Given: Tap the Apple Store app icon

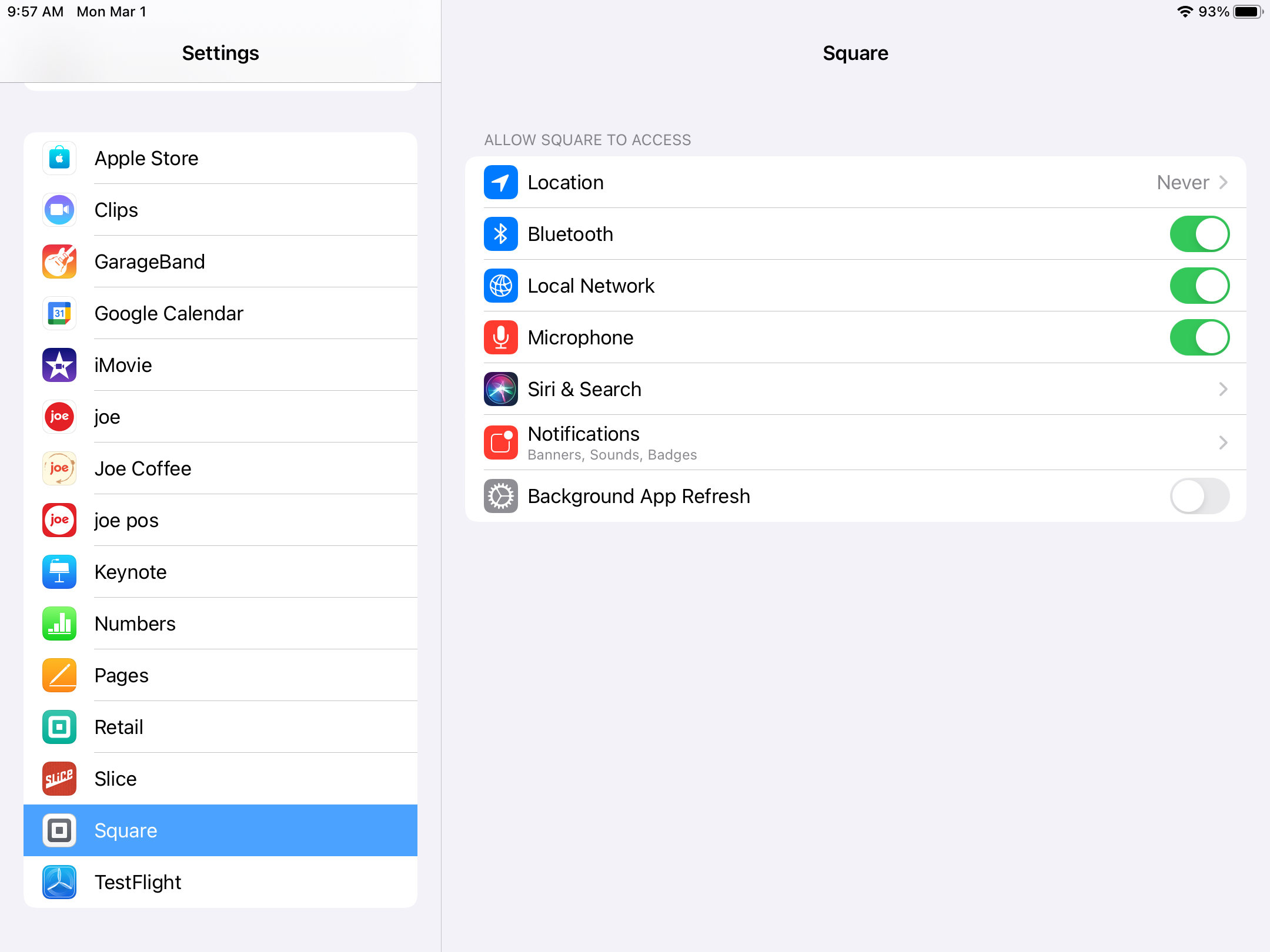Looking at the screenshot, I should [59, 158].
